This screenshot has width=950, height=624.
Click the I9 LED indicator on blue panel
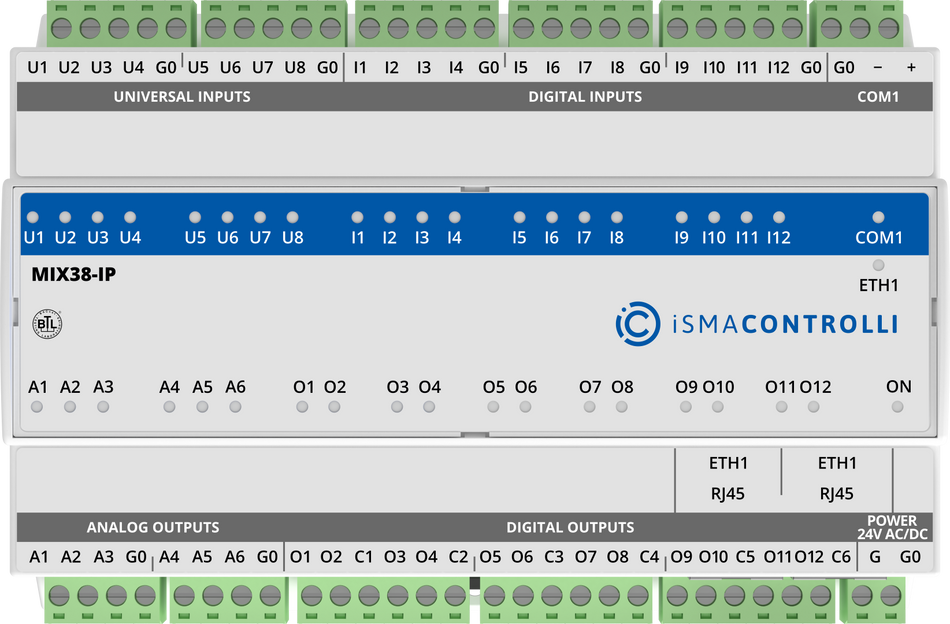pos(682,217)
